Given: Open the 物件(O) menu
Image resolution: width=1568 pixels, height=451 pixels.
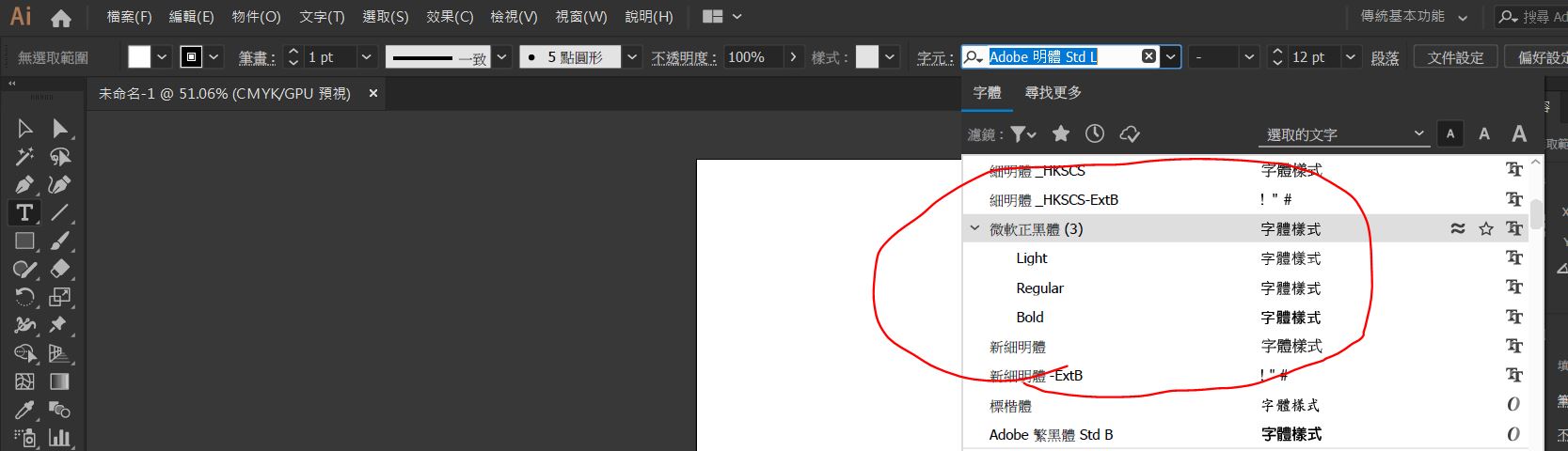Looking at the screenshot, I should (x=256, y=17).
